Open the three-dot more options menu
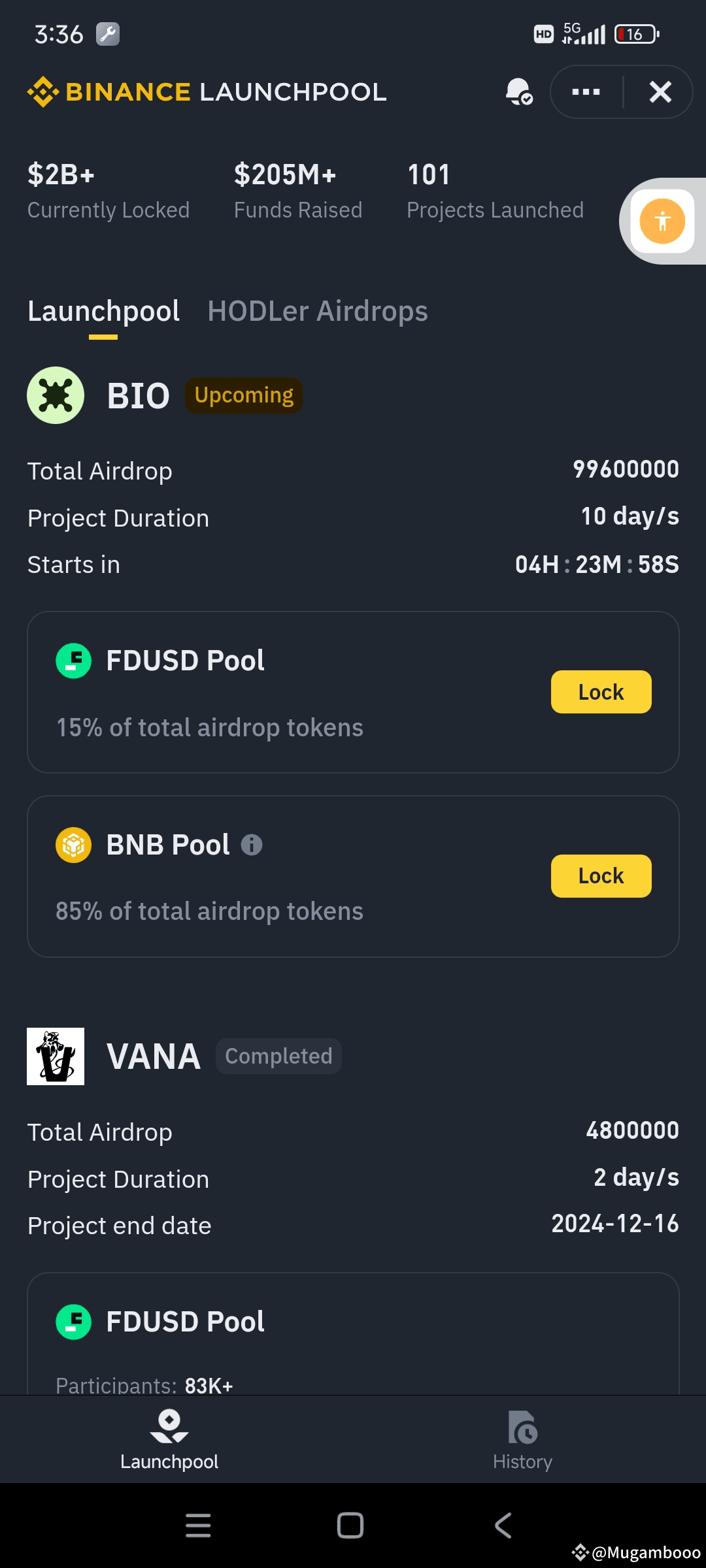 tap(586, 92)
